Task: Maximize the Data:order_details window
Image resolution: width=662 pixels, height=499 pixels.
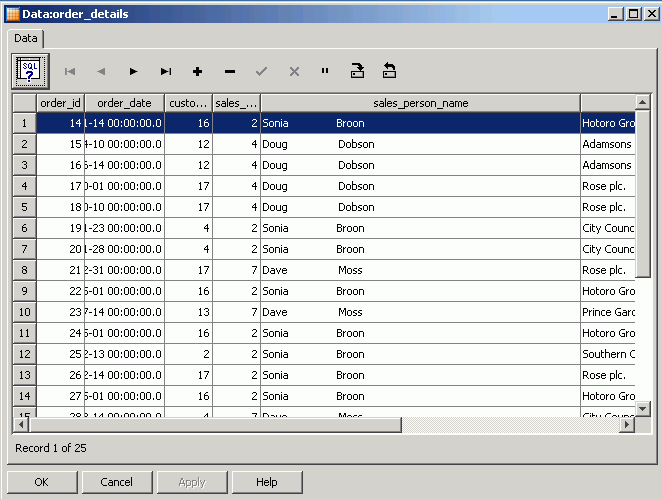Action: pos(633,14)
